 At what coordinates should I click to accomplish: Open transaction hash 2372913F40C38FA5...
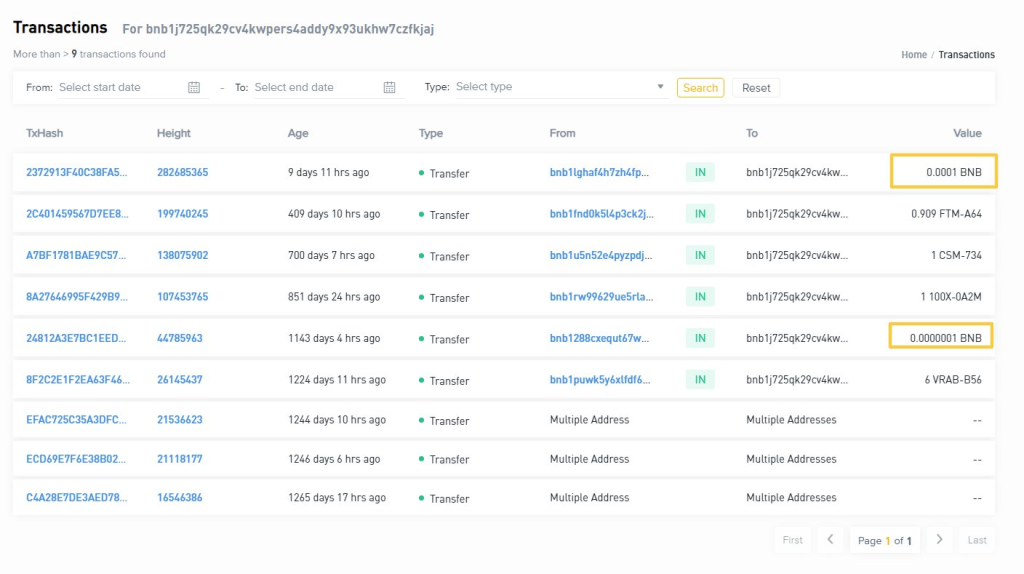click(x=76, y=172)
